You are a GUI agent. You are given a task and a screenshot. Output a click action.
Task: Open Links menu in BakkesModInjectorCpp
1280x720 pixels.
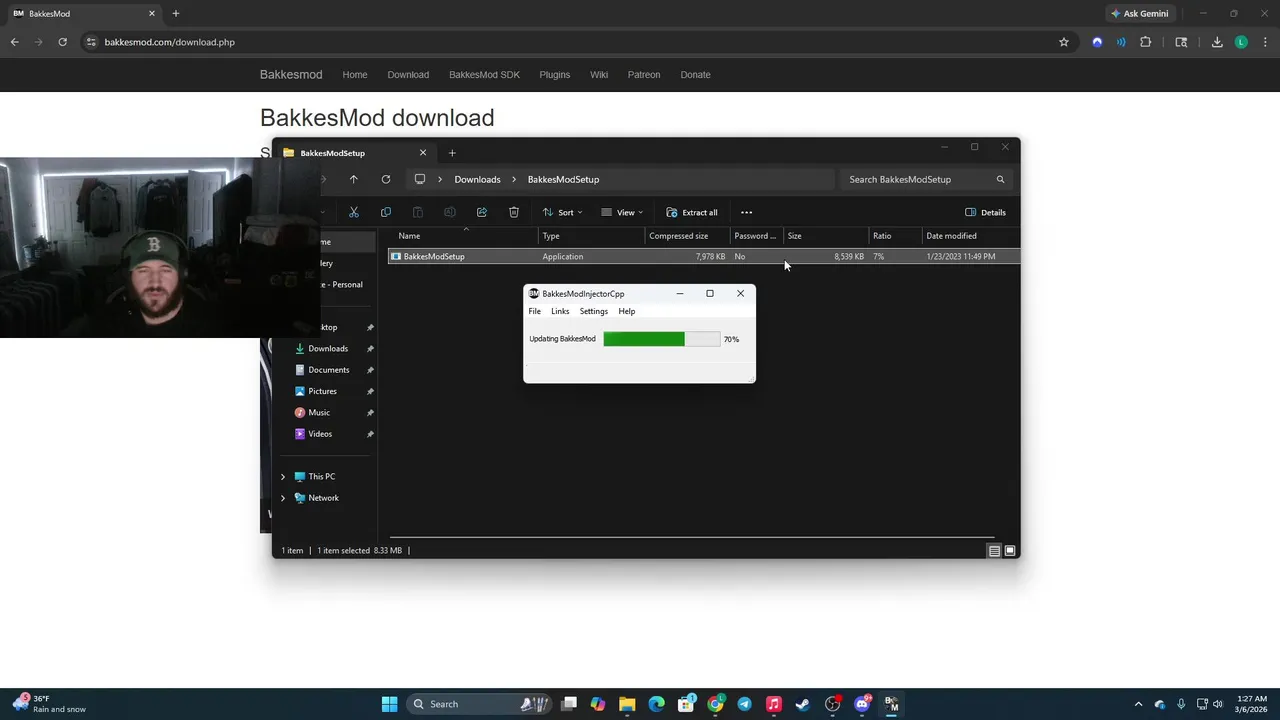pyautogui.click(x=560, y=311)
